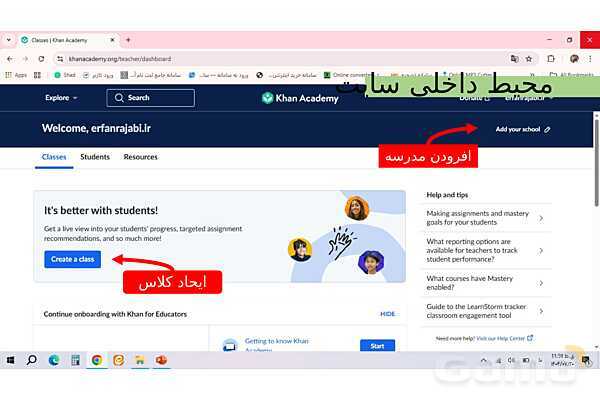Click the pencil icon beside Add your school
Image resolution: width=600 pixels, height=400 pixels.
[547, 130]
